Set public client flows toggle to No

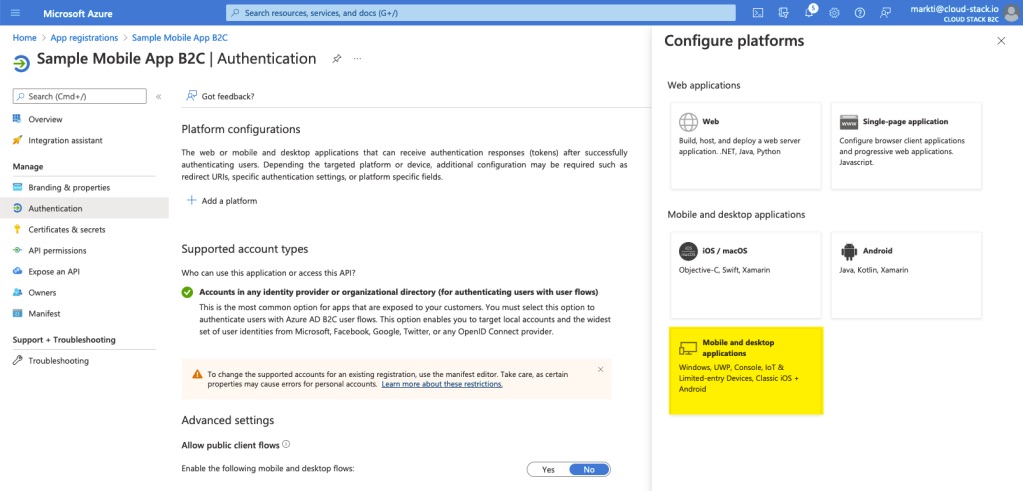coord(589,469)
